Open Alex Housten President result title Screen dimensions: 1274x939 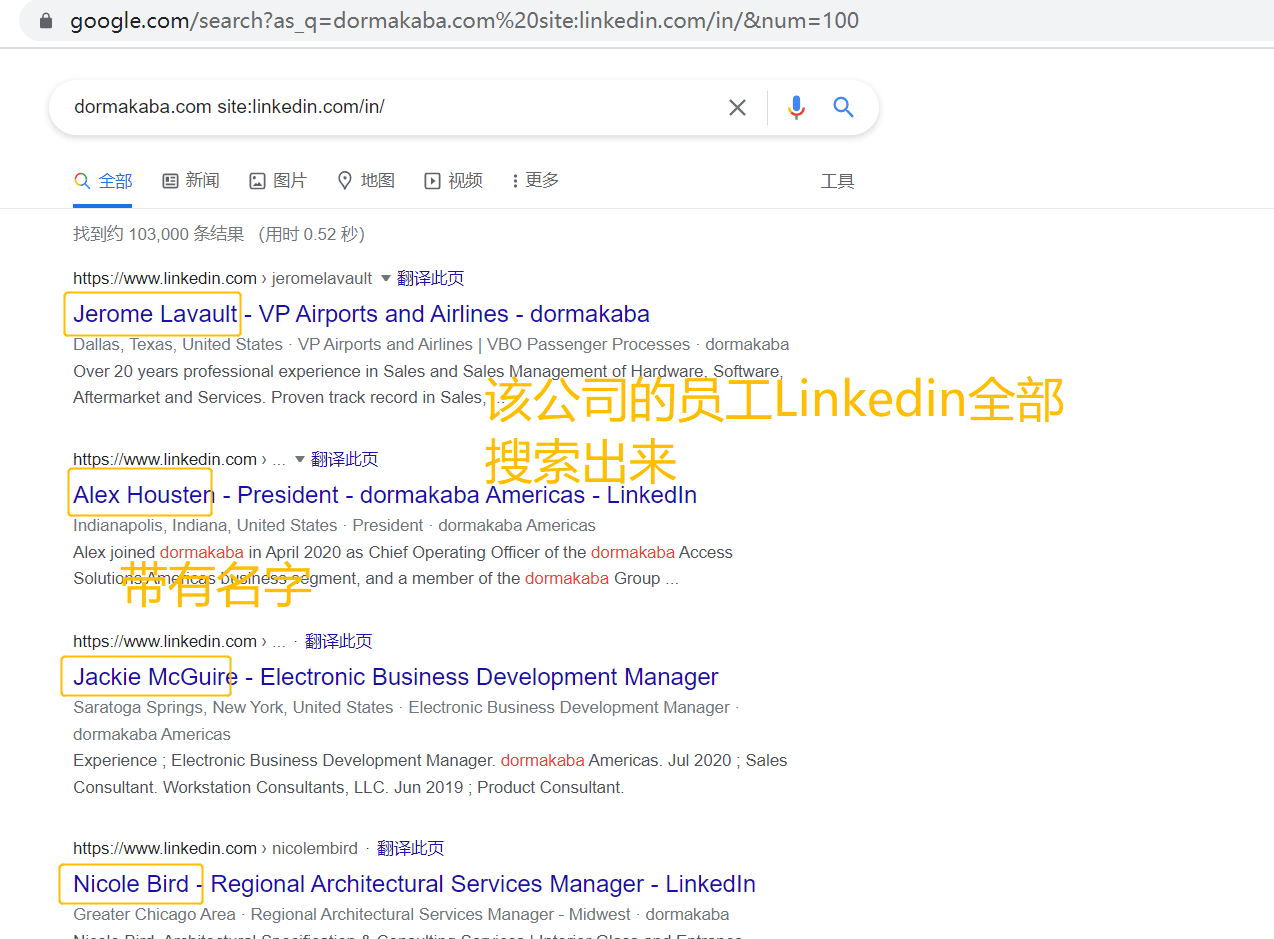pos(385,495)
